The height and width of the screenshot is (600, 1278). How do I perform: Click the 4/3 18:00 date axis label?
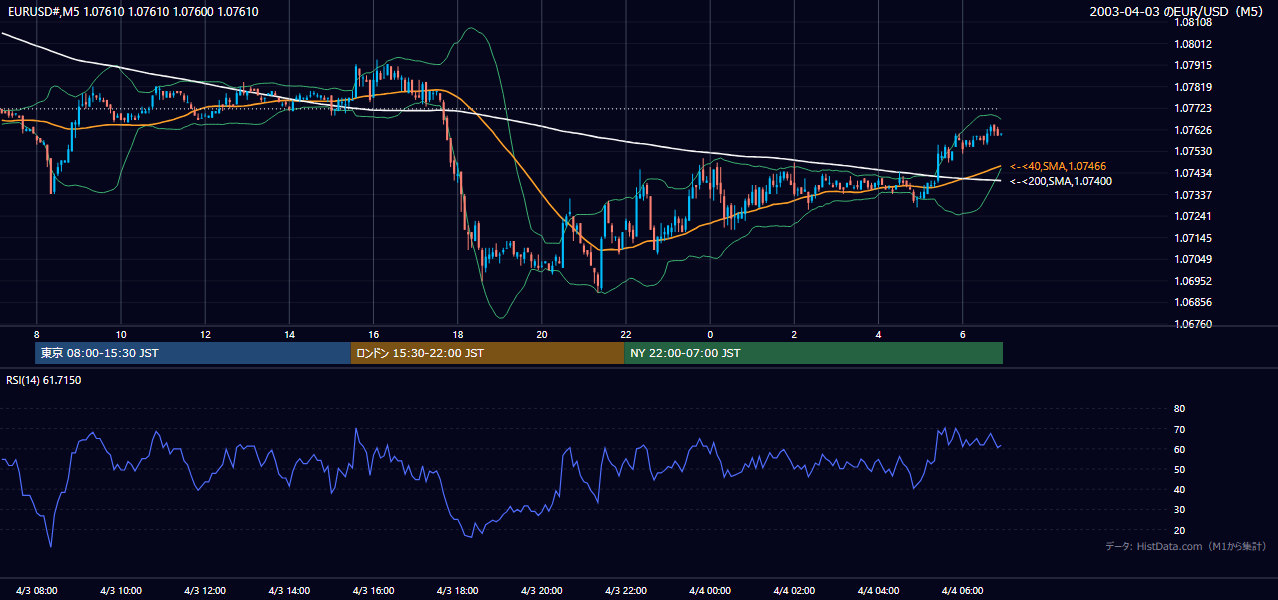tap(458, 590)
